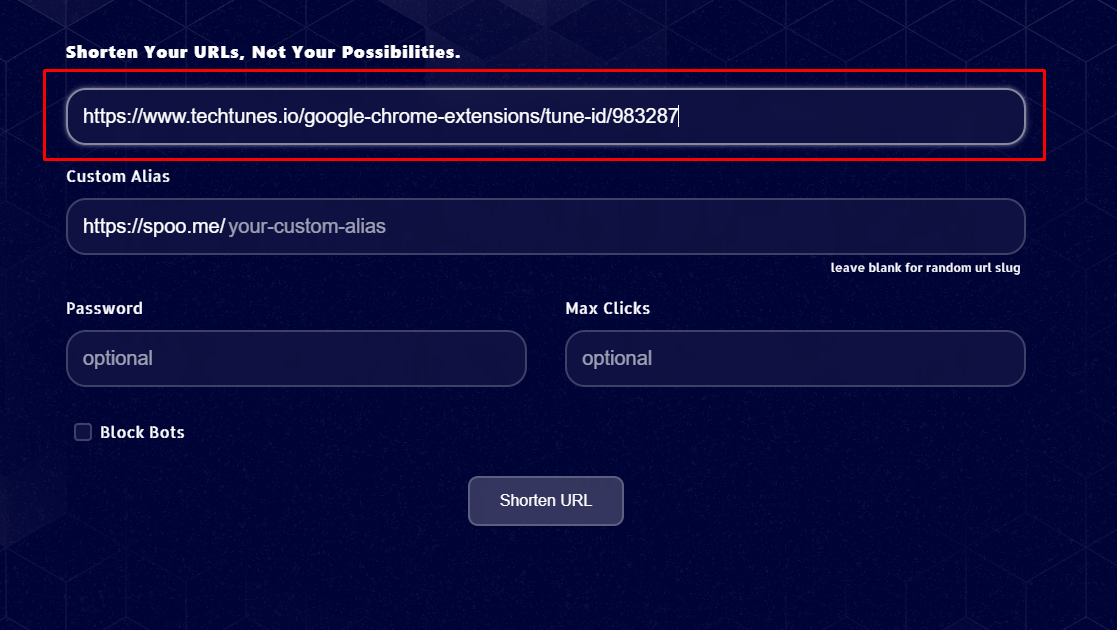Click the "Custom Alias" field label

coord(118,176)
